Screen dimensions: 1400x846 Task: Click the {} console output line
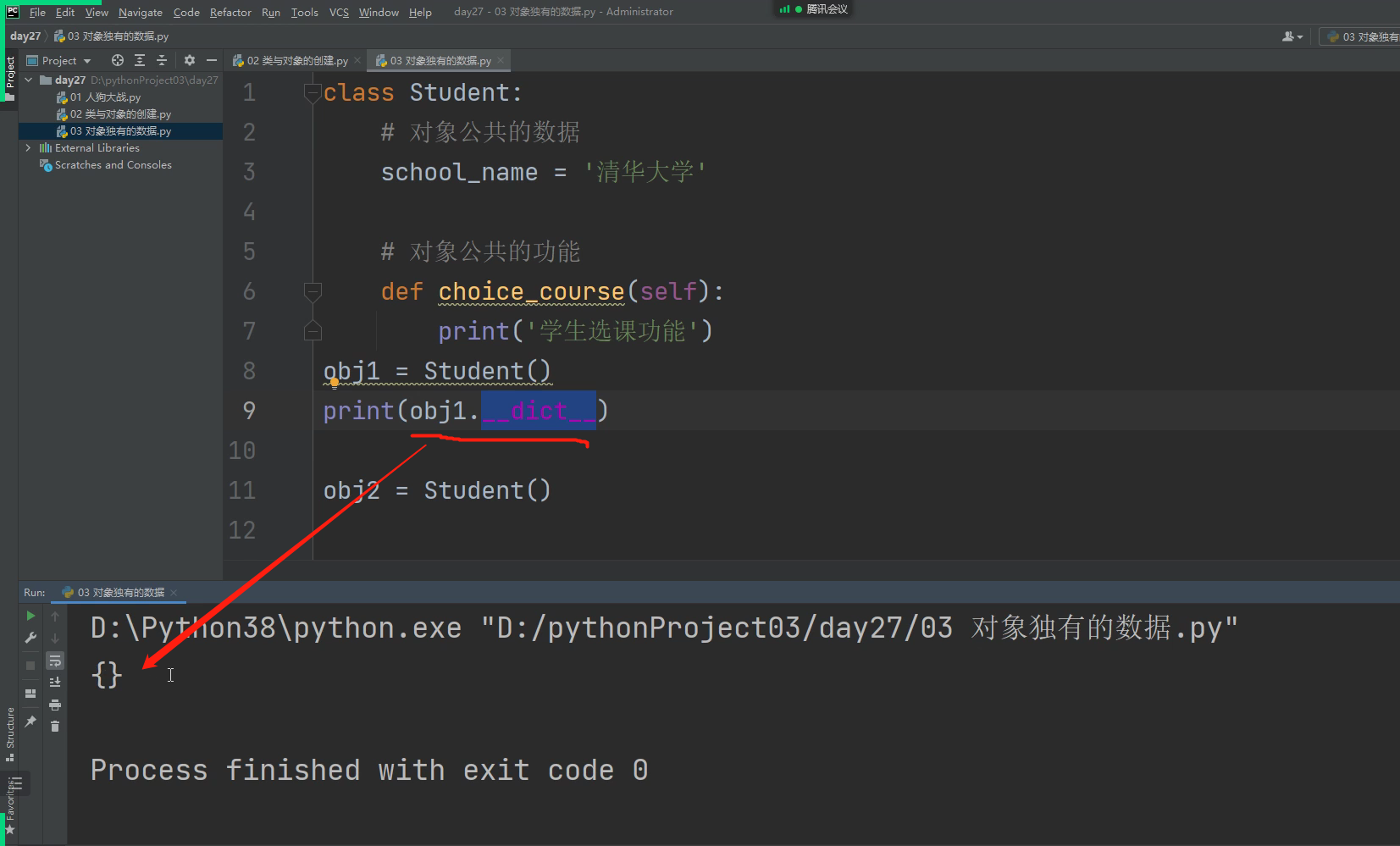coord(107,675)
